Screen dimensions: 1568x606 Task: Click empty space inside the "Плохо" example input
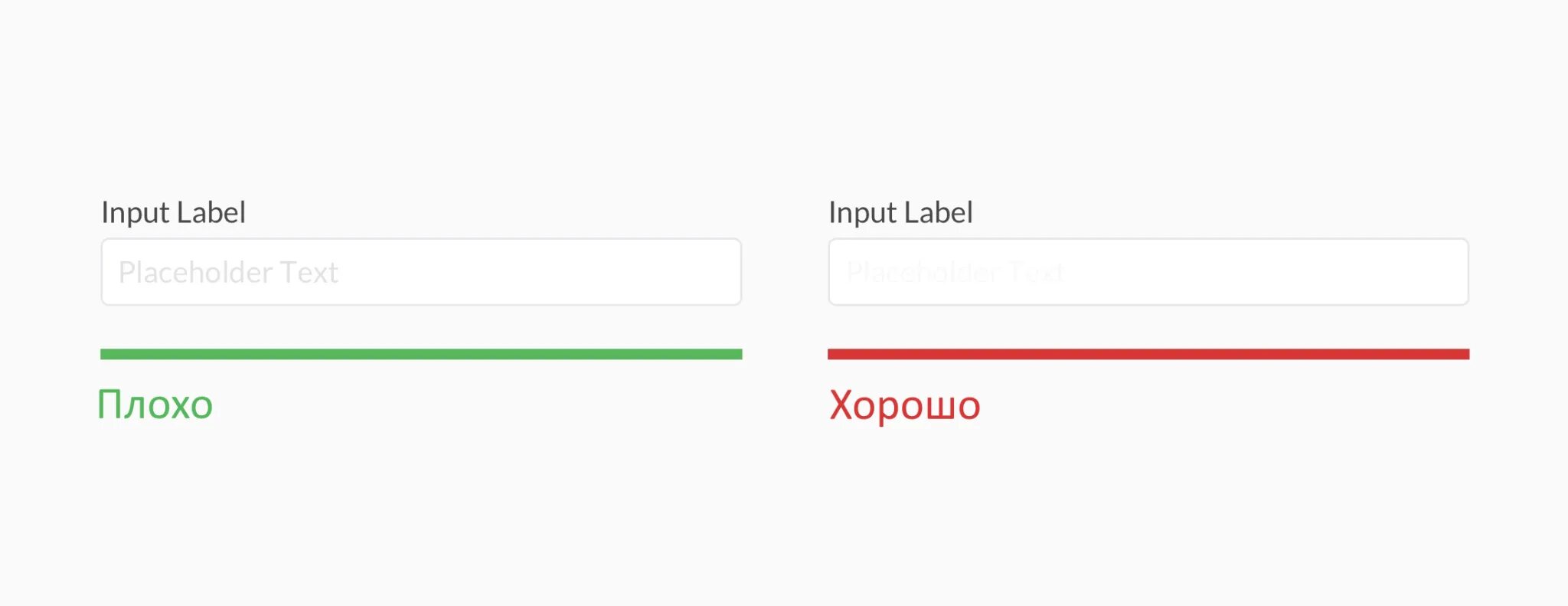point(574,272)
